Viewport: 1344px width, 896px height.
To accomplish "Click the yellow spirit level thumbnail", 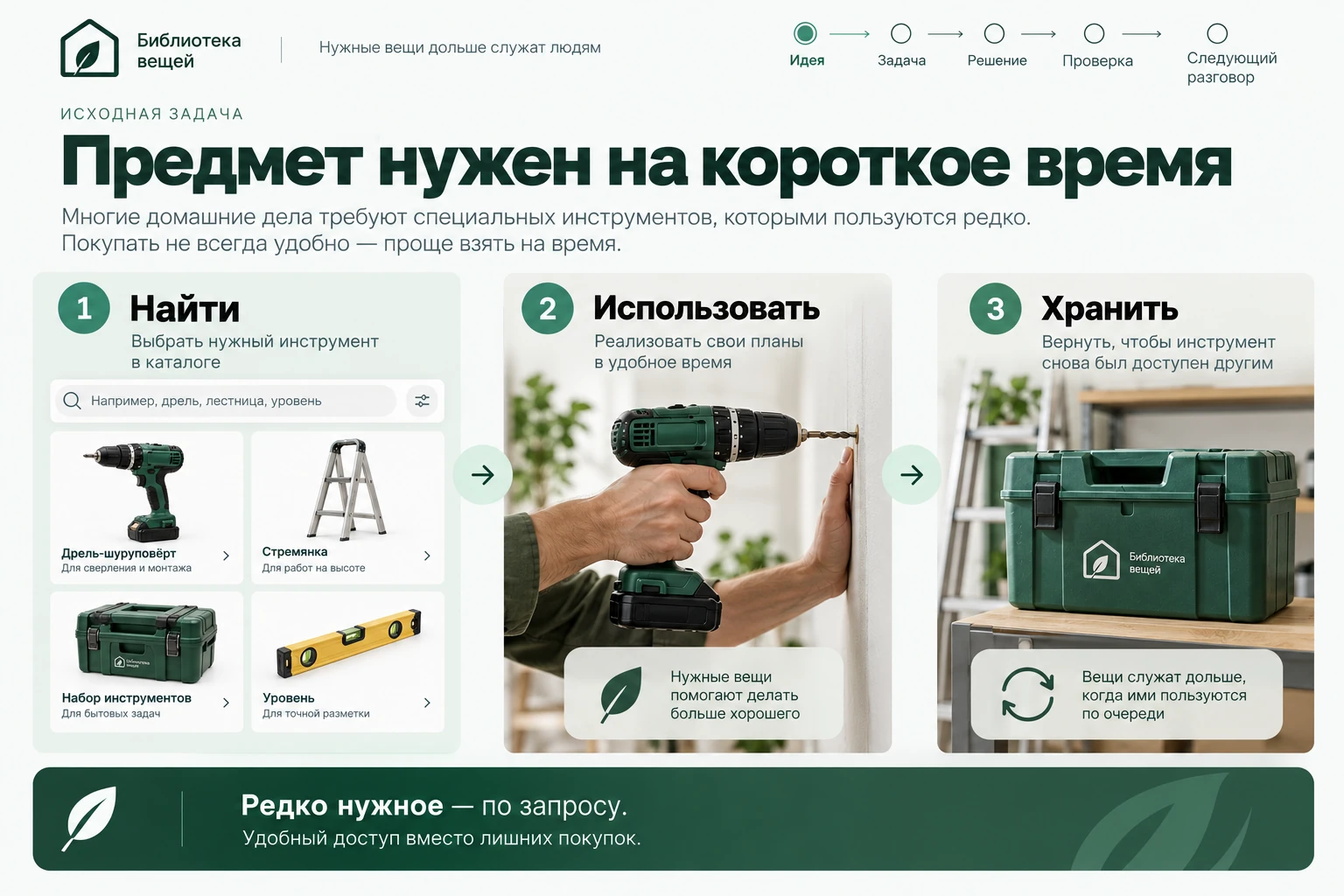I will point(348,644).
